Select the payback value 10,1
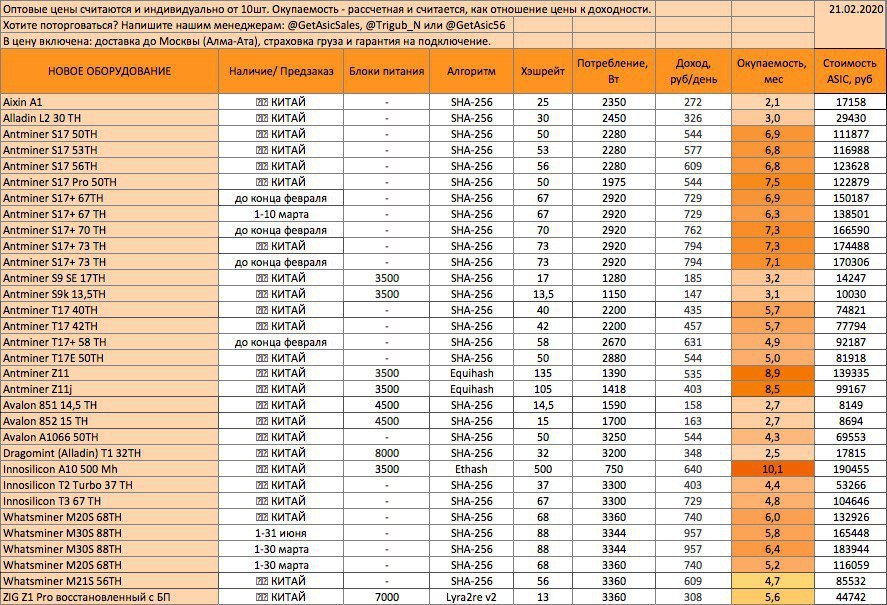 [772, 469]
